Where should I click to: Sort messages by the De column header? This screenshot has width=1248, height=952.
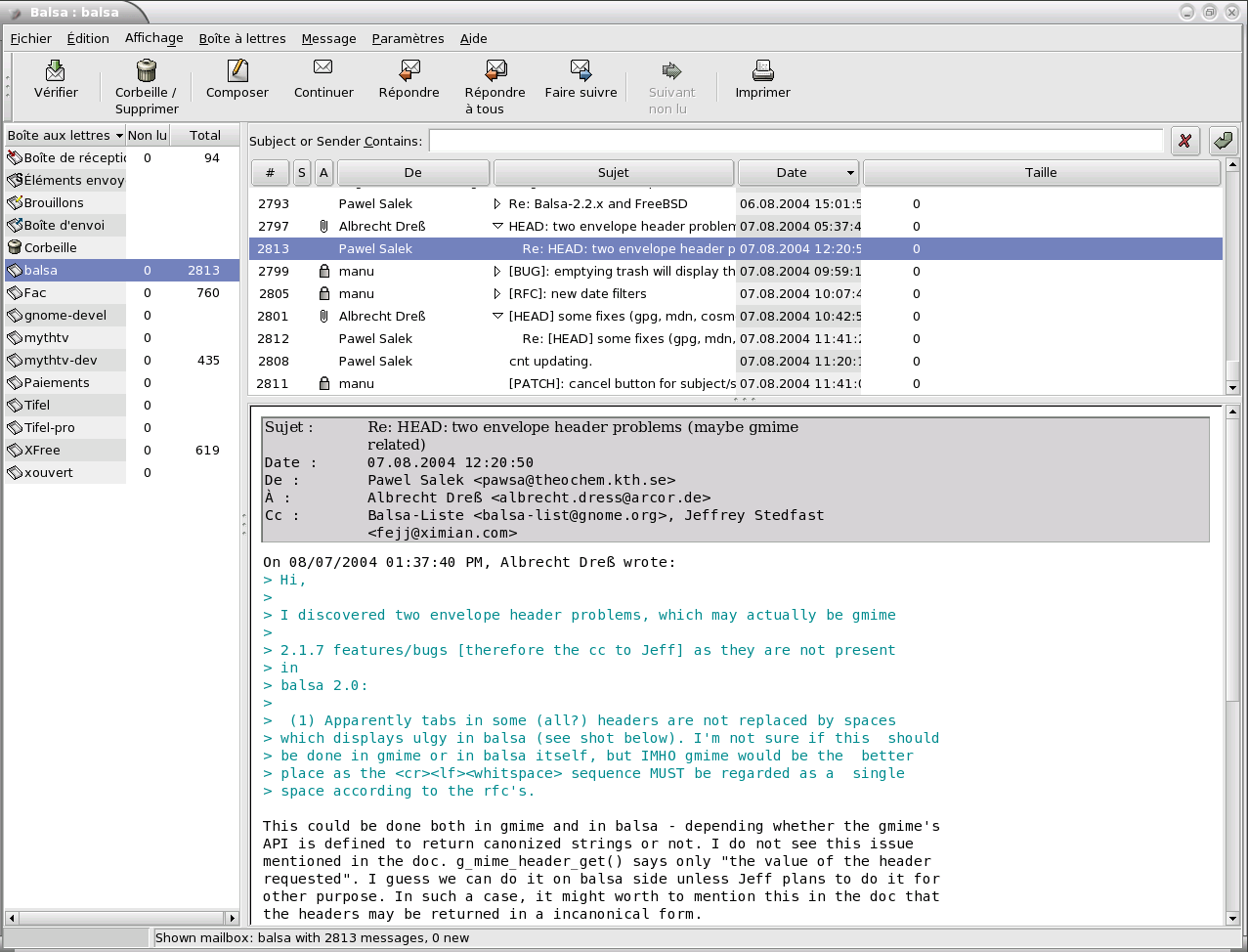click(413, 172)
